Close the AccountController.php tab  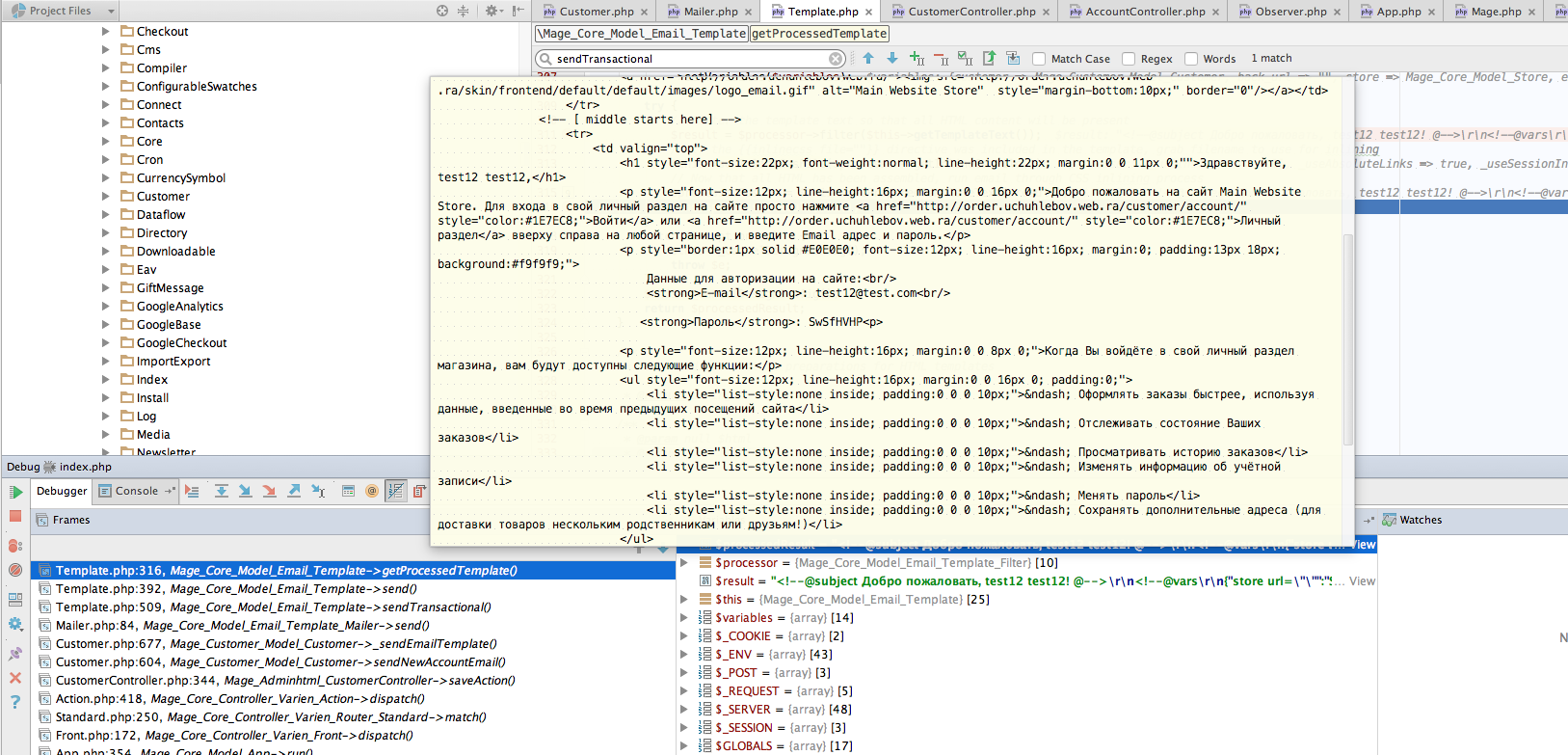pos(1216,13)
